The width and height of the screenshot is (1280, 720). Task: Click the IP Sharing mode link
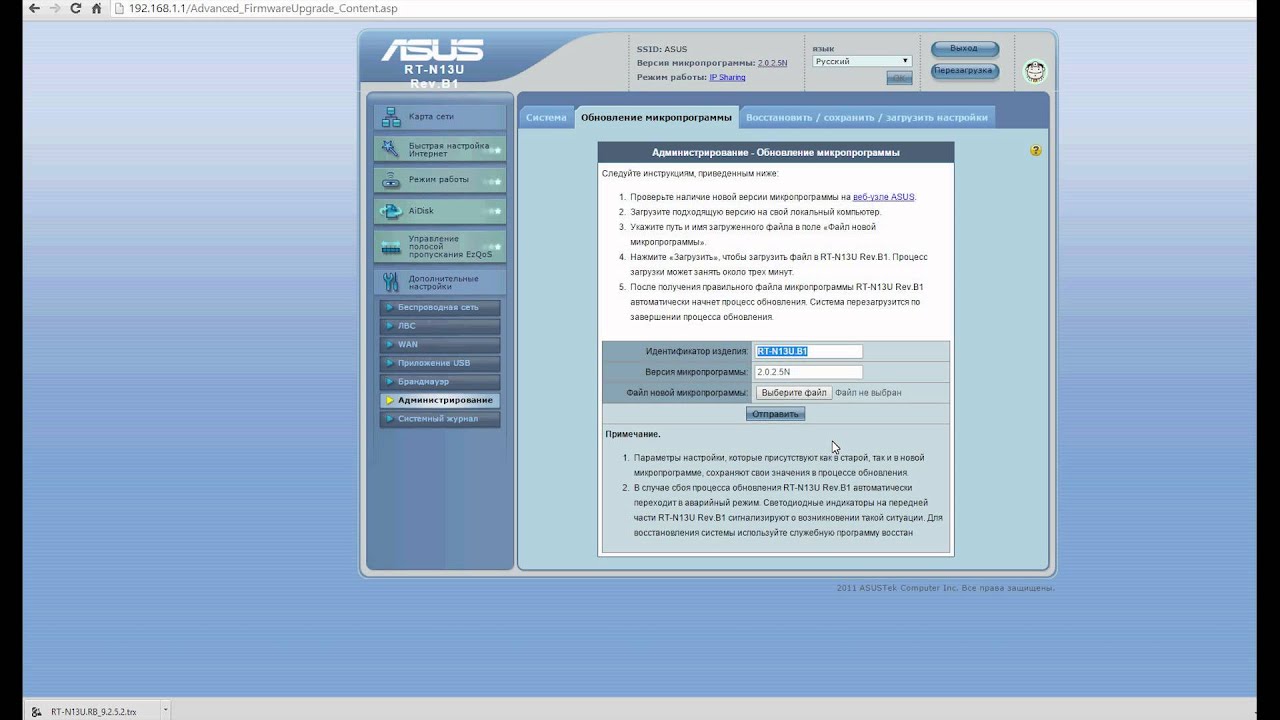click(x=727, y=77)
